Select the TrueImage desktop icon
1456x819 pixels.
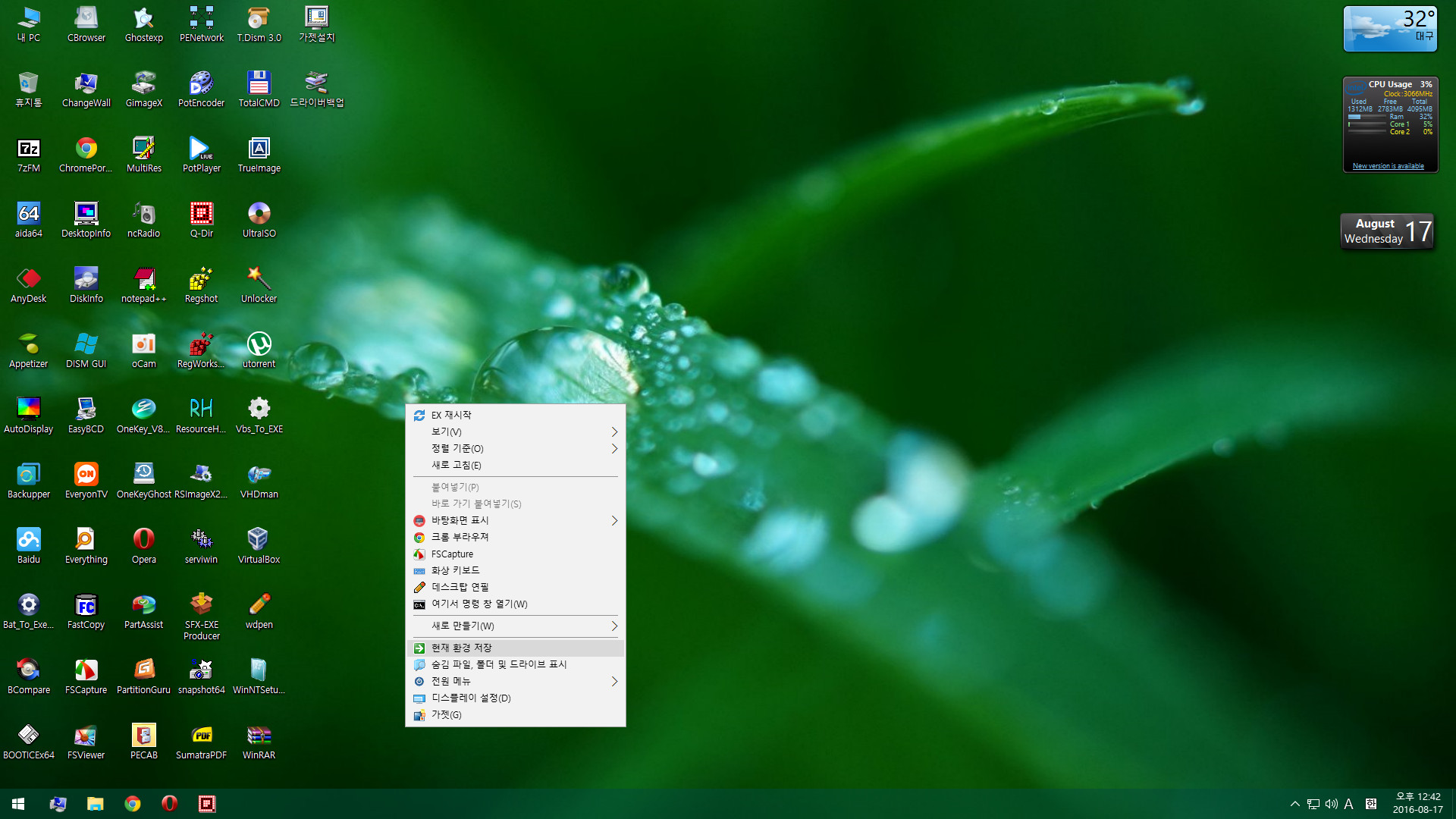[x=259, y=155]
